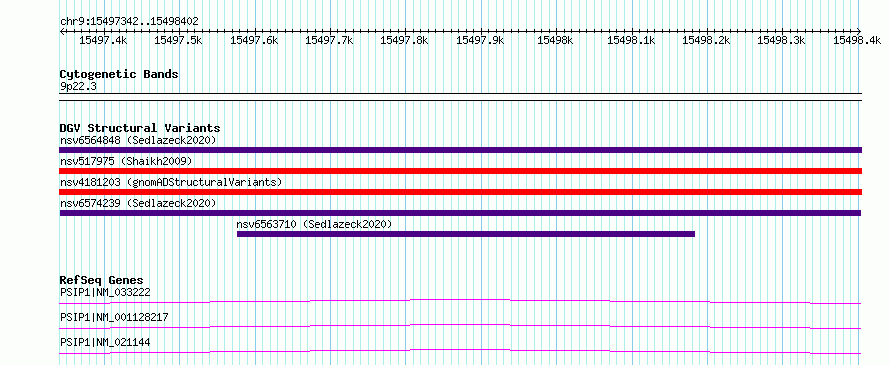Open the nsv6564848 (Sedlazeck2020) variant label
Image resolution: width=890 pixels, height=365 pixels.
point(138,140)
